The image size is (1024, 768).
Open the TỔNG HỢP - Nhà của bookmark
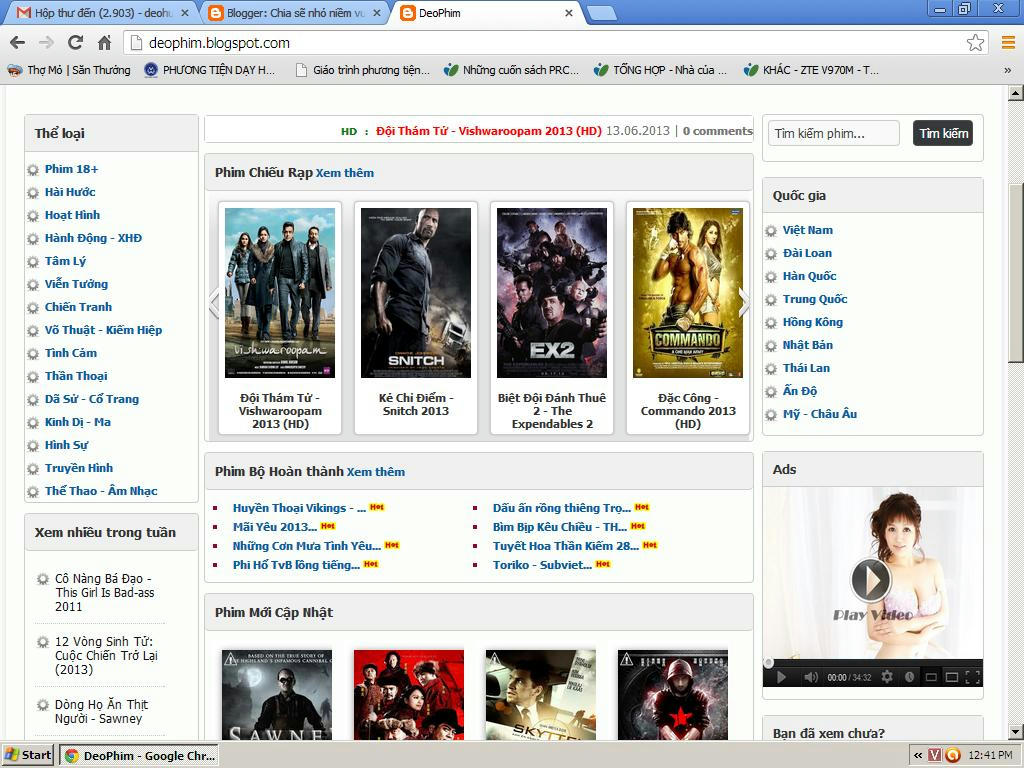pyautogui.click(x=660, y=70)
